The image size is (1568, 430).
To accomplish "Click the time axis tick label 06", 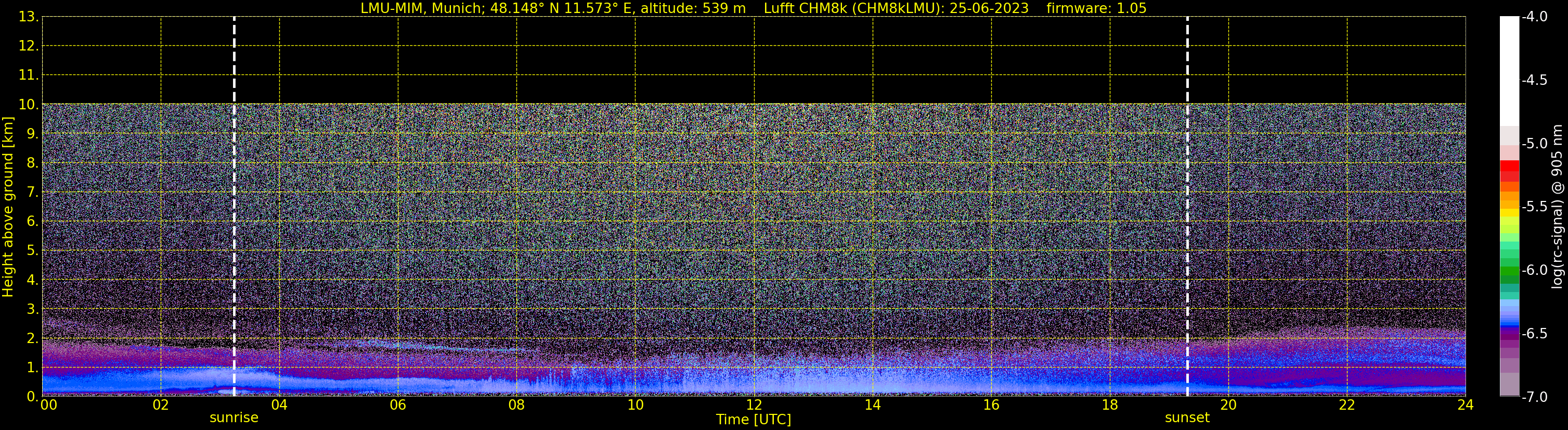I will [398, 405].
